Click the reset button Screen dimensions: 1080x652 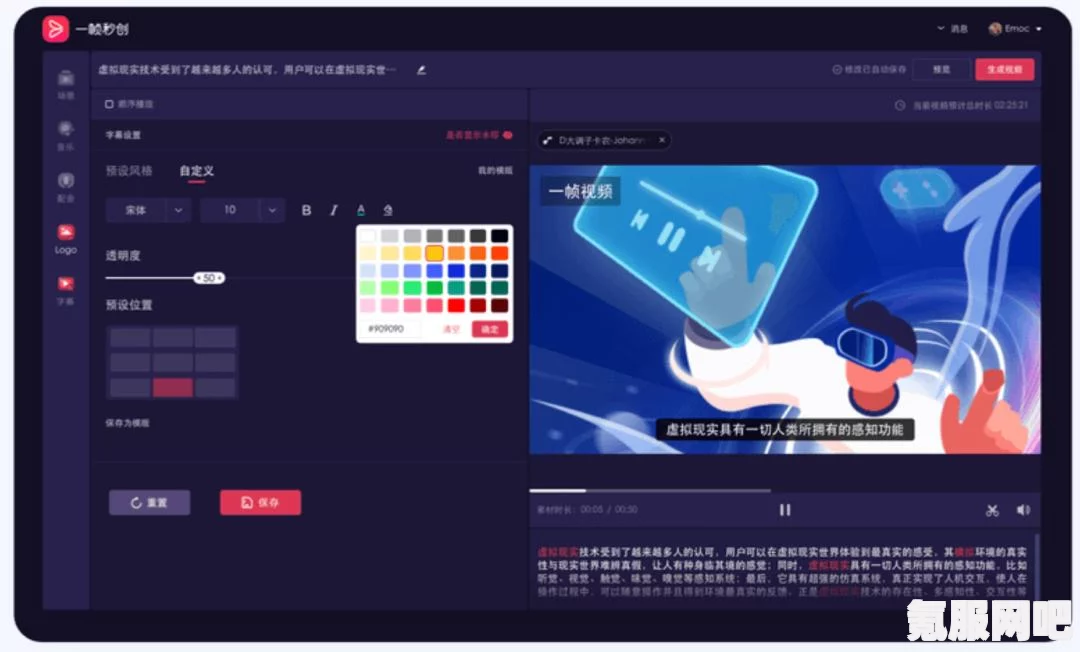[149, 503]
